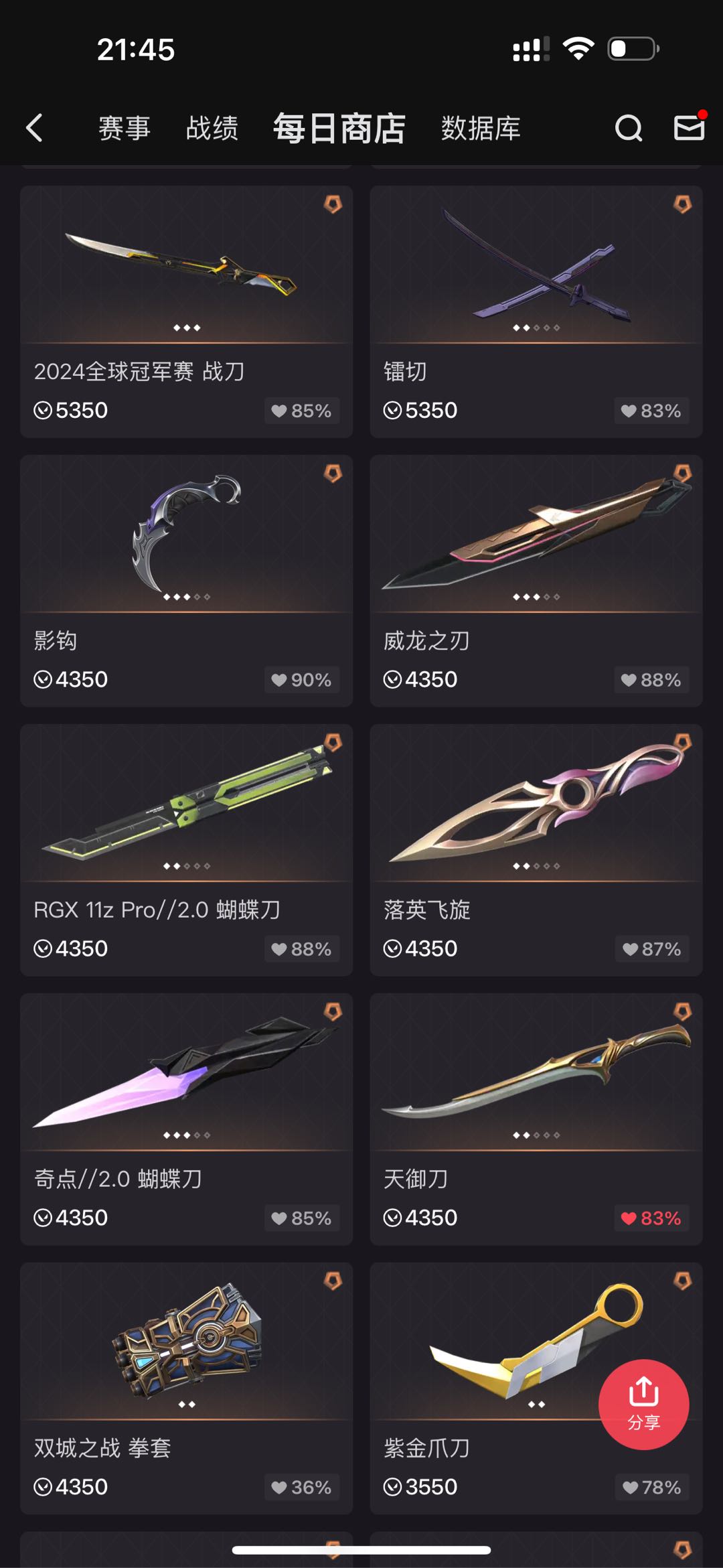723x1568 pixels.
Task: Switch to the 赛事 tab
Action: [x=125, y=127]
